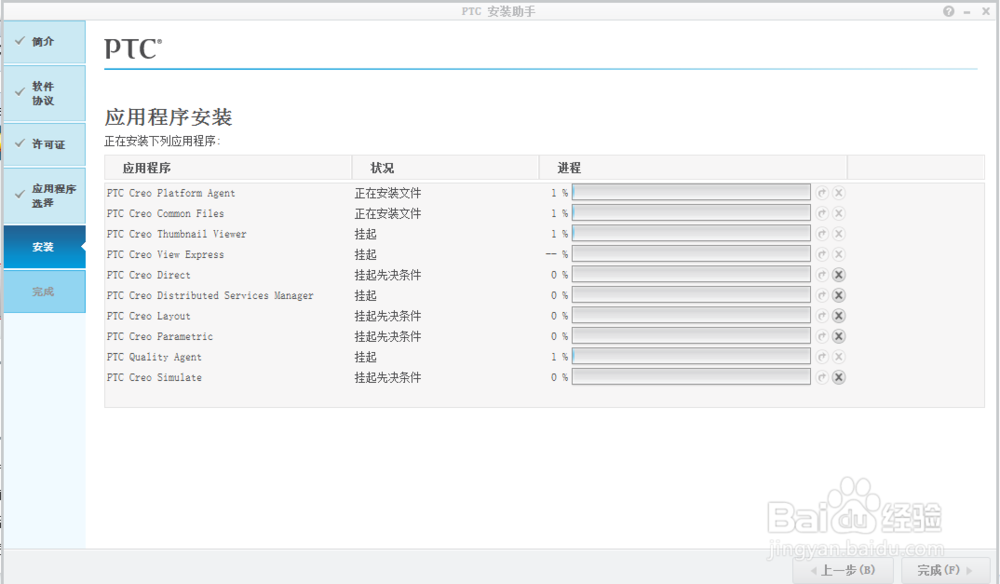Select PTC Creo Distributed Services Manager row name
This screenshot has width=1000, height=584.
(210, 296)
